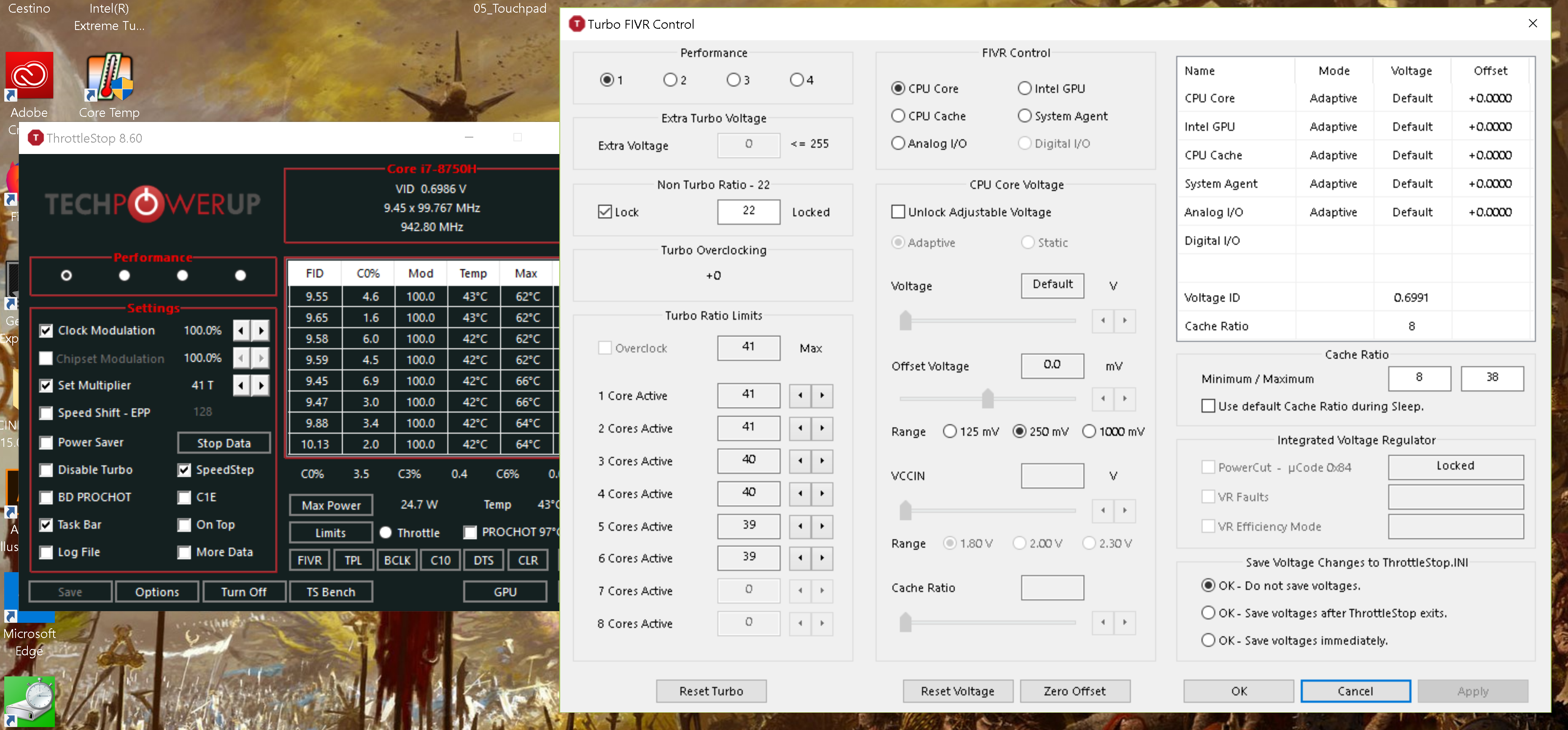1568x730 pixels.
Task: Open ThrottleStop Options
Action: 157,592
